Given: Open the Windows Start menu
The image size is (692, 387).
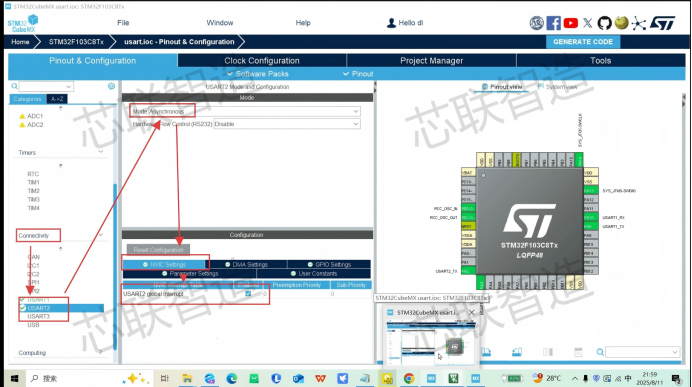Looking at the screenshot, I should pyautogui.click(x=14, y=379).
